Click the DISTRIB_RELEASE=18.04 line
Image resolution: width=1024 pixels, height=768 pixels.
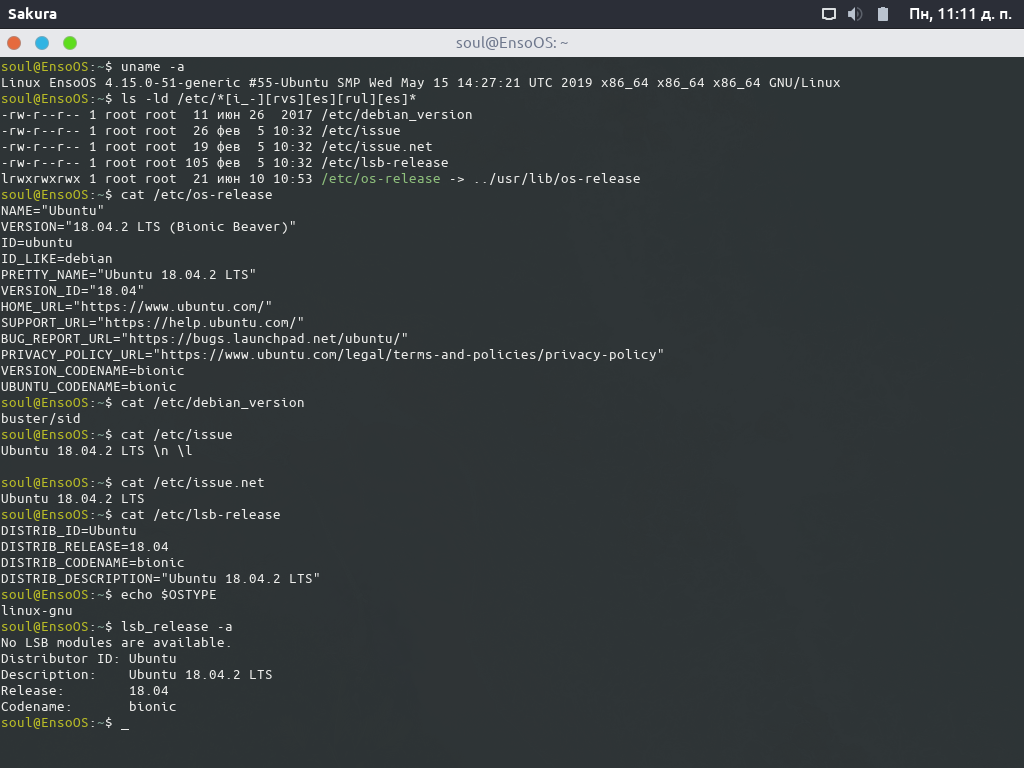click(84, 547)
